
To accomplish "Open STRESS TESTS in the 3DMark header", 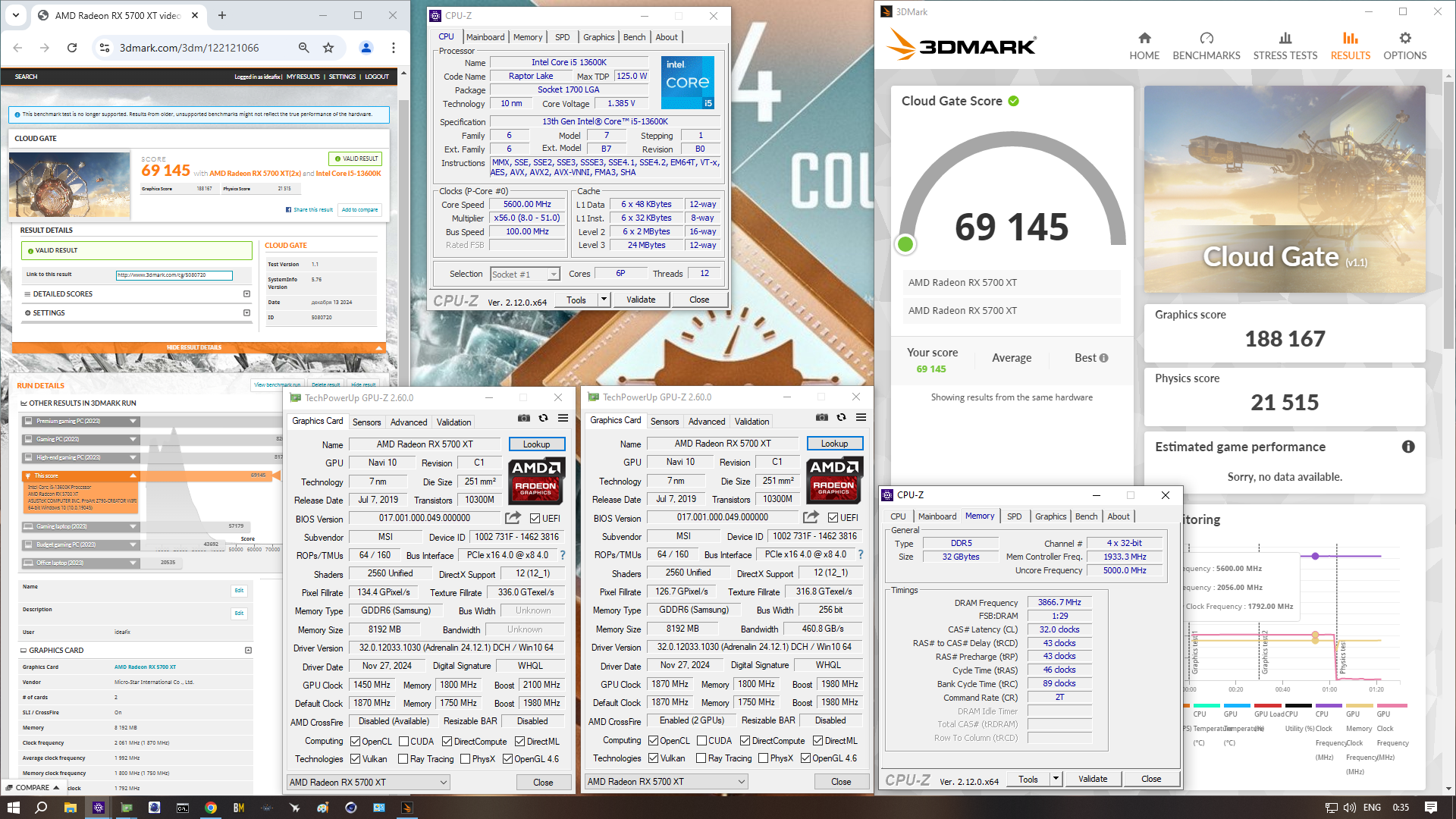I will (1285, 45).
